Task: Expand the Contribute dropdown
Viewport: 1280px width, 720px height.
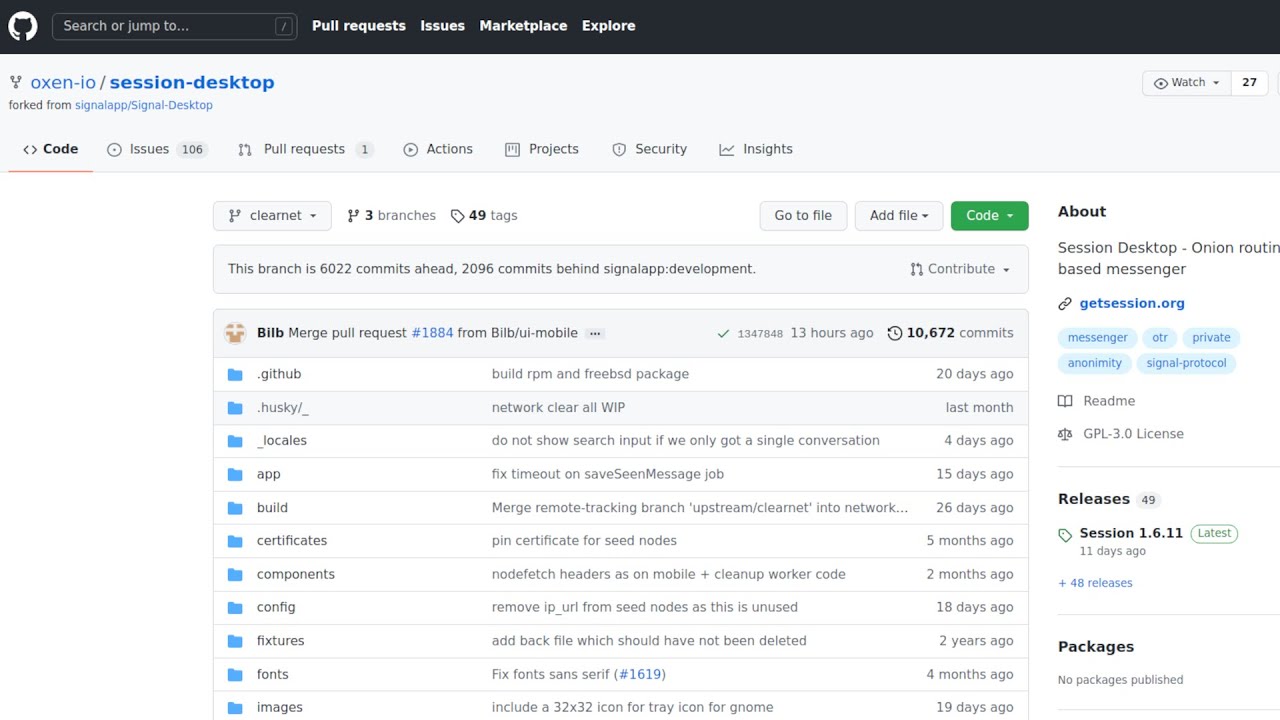Action: coord(960,269)
